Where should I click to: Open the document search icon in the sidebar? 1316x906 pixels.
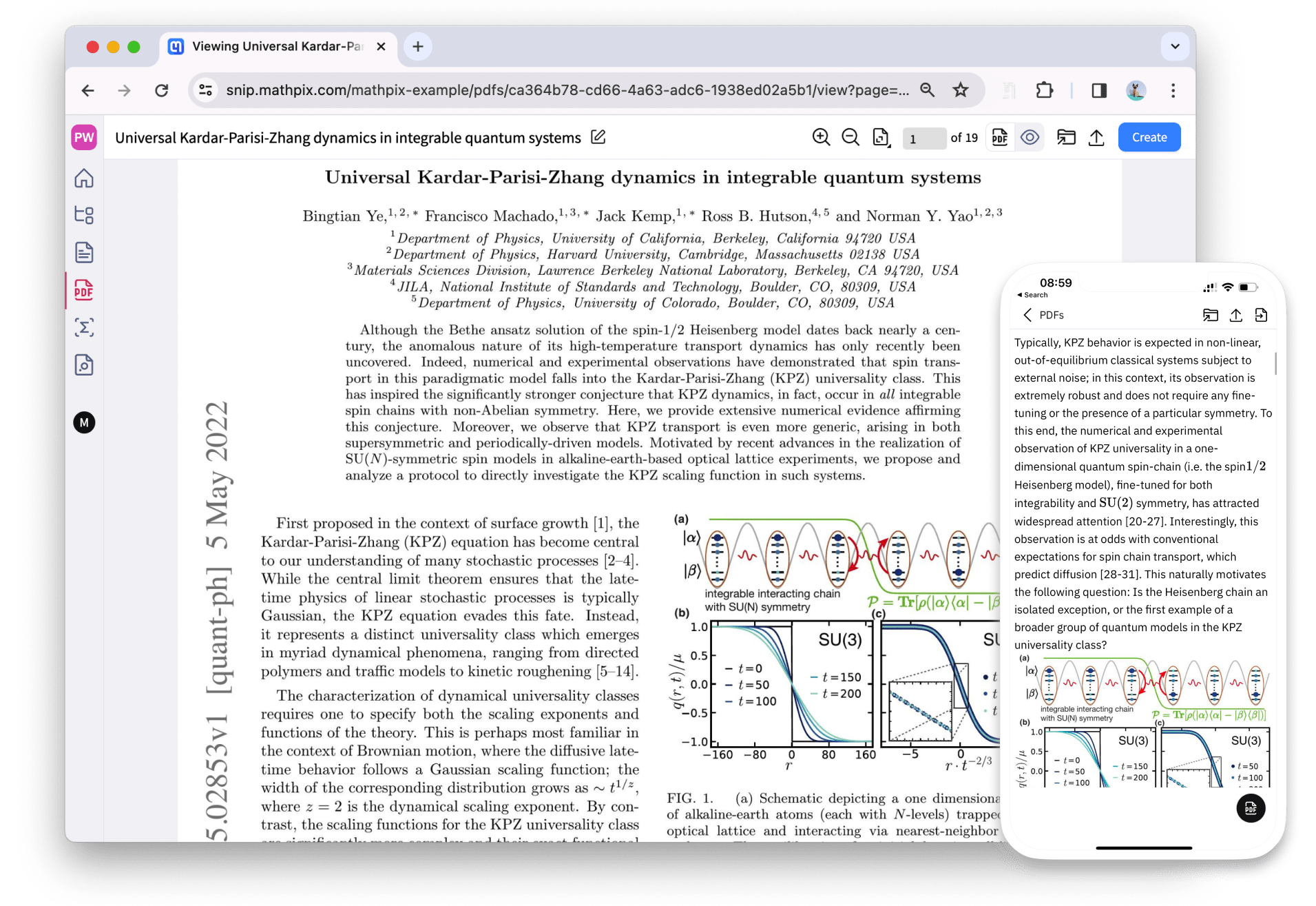coord(84,364)
